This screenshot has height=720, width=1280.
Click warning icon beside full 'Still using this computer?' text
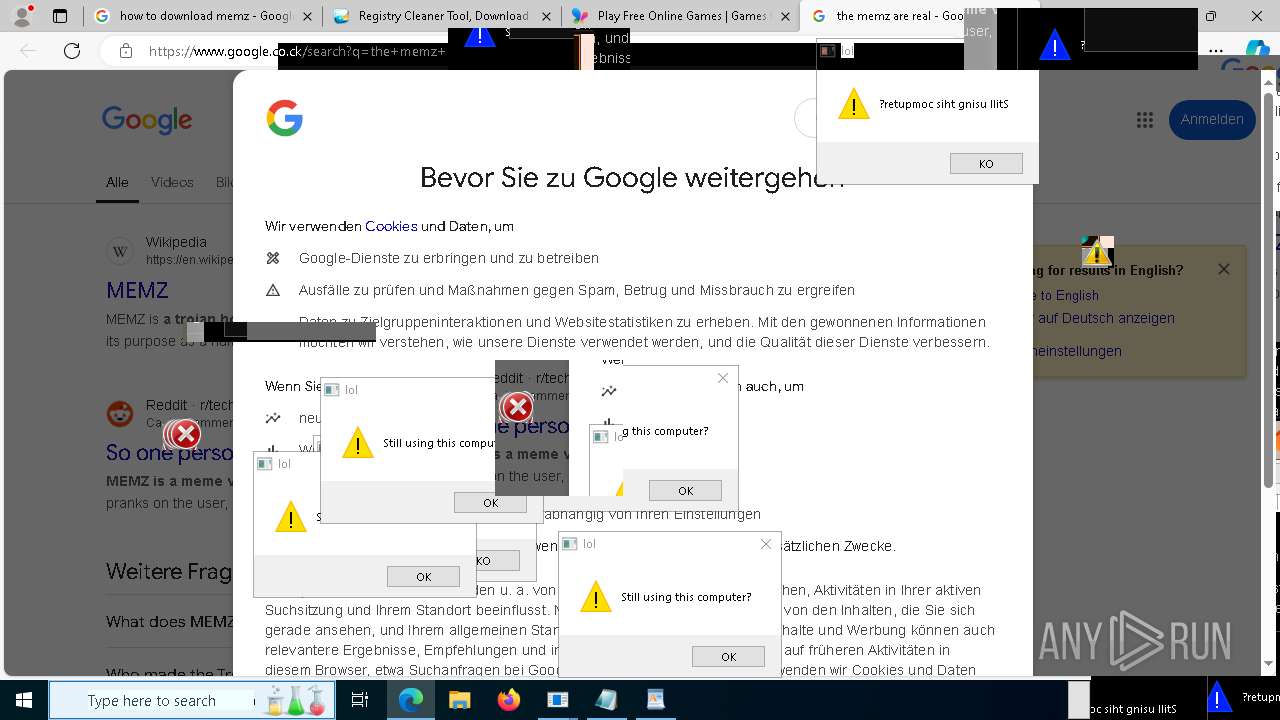(596, 597)
